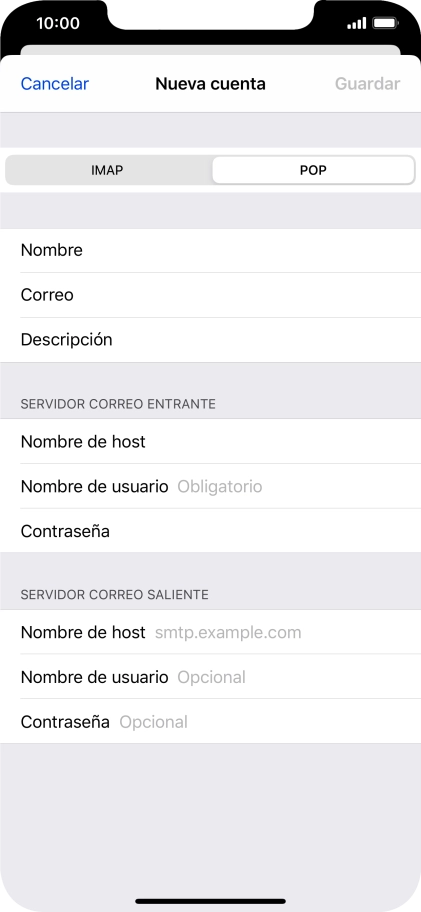Select the Descripción field
Image resolution: width=421 pixels, height=912 pixels.
pos(210,340)
